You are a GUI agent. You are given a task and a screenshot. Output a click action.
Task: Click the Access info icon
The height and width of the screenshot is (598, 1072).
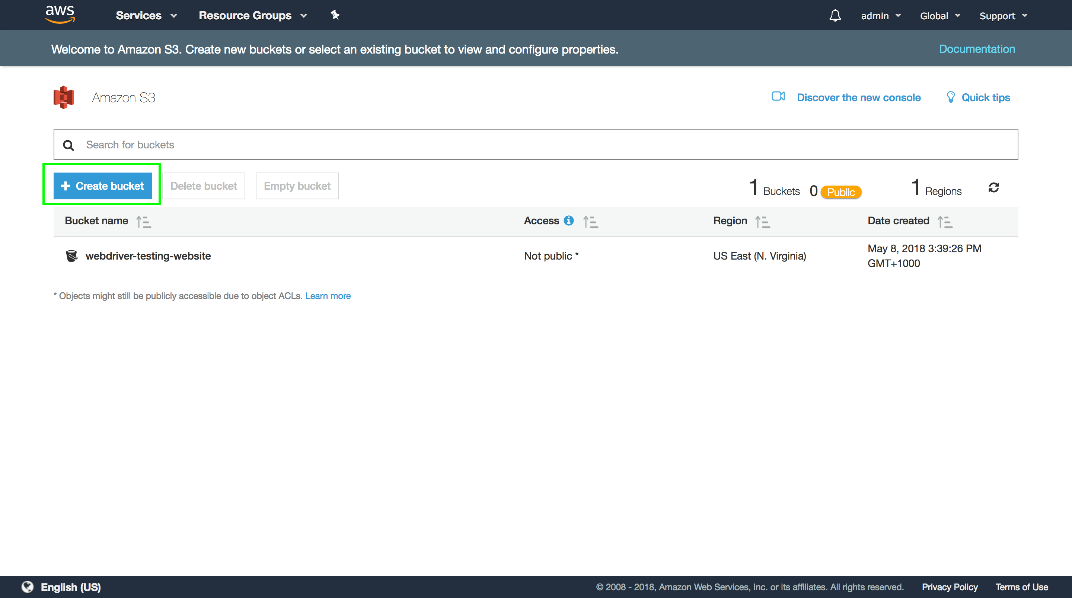pyautogui.click(x=568, y=221)
